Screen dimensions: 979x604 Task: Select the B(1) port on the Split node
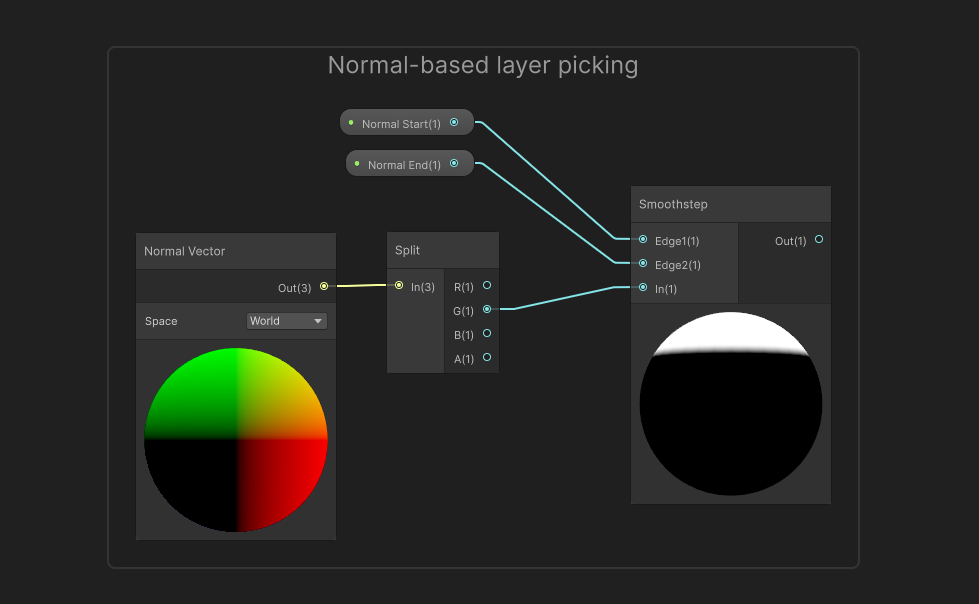486,334
